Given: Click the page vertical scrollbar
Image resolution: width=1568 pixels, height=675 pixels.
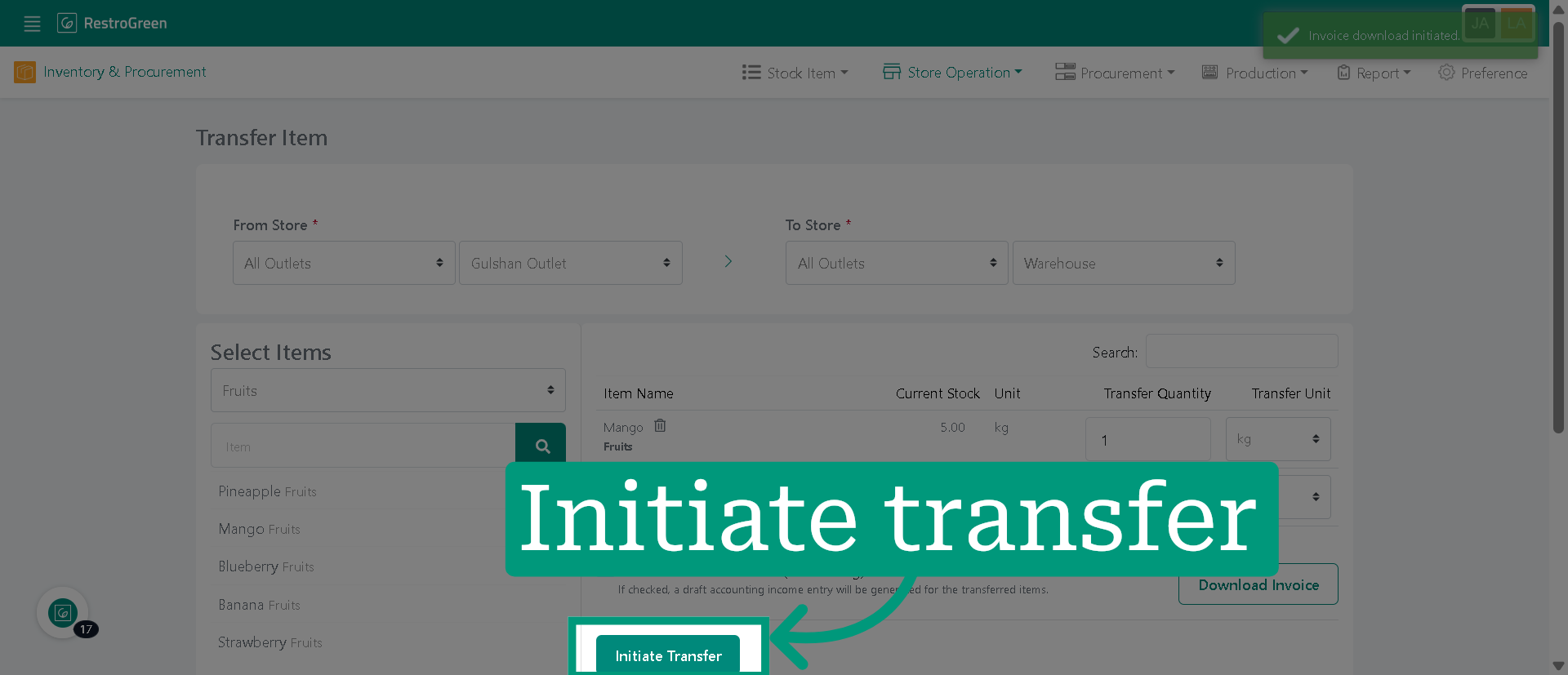Looking at the screenshot, I should (1558, 229).
